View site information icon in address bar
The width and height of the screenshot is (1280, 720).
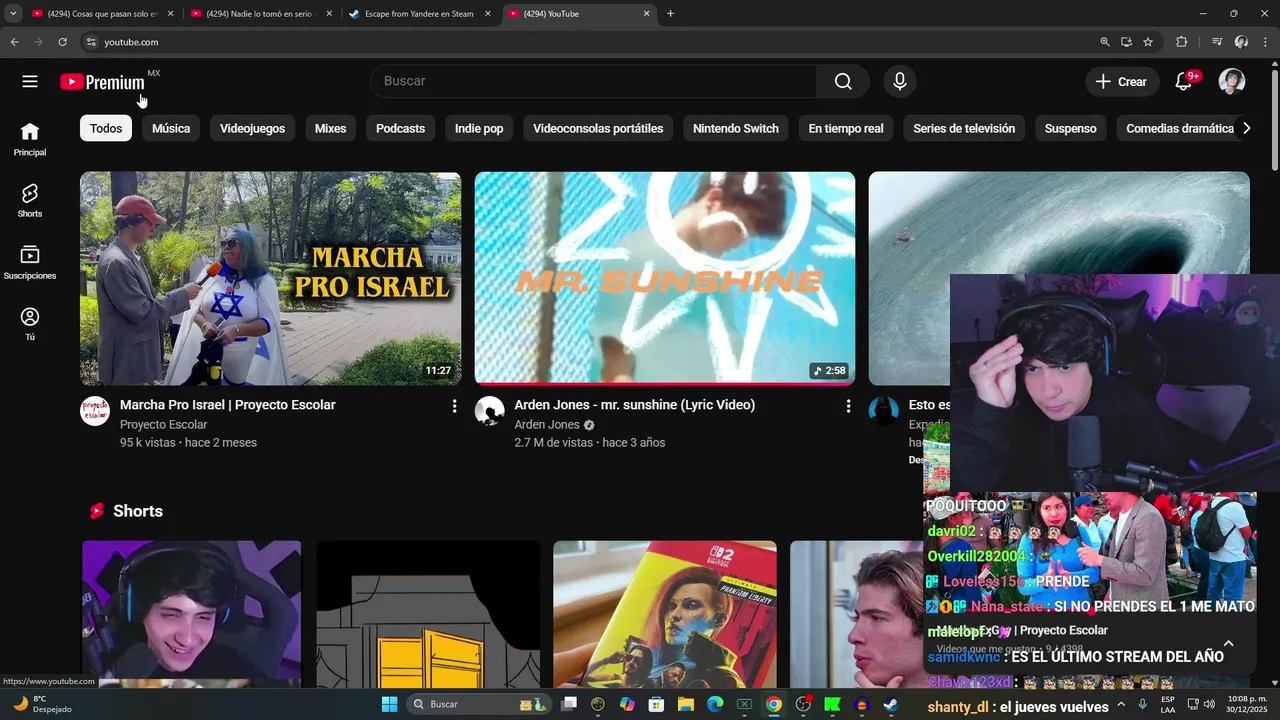click(x=91, y=42)
